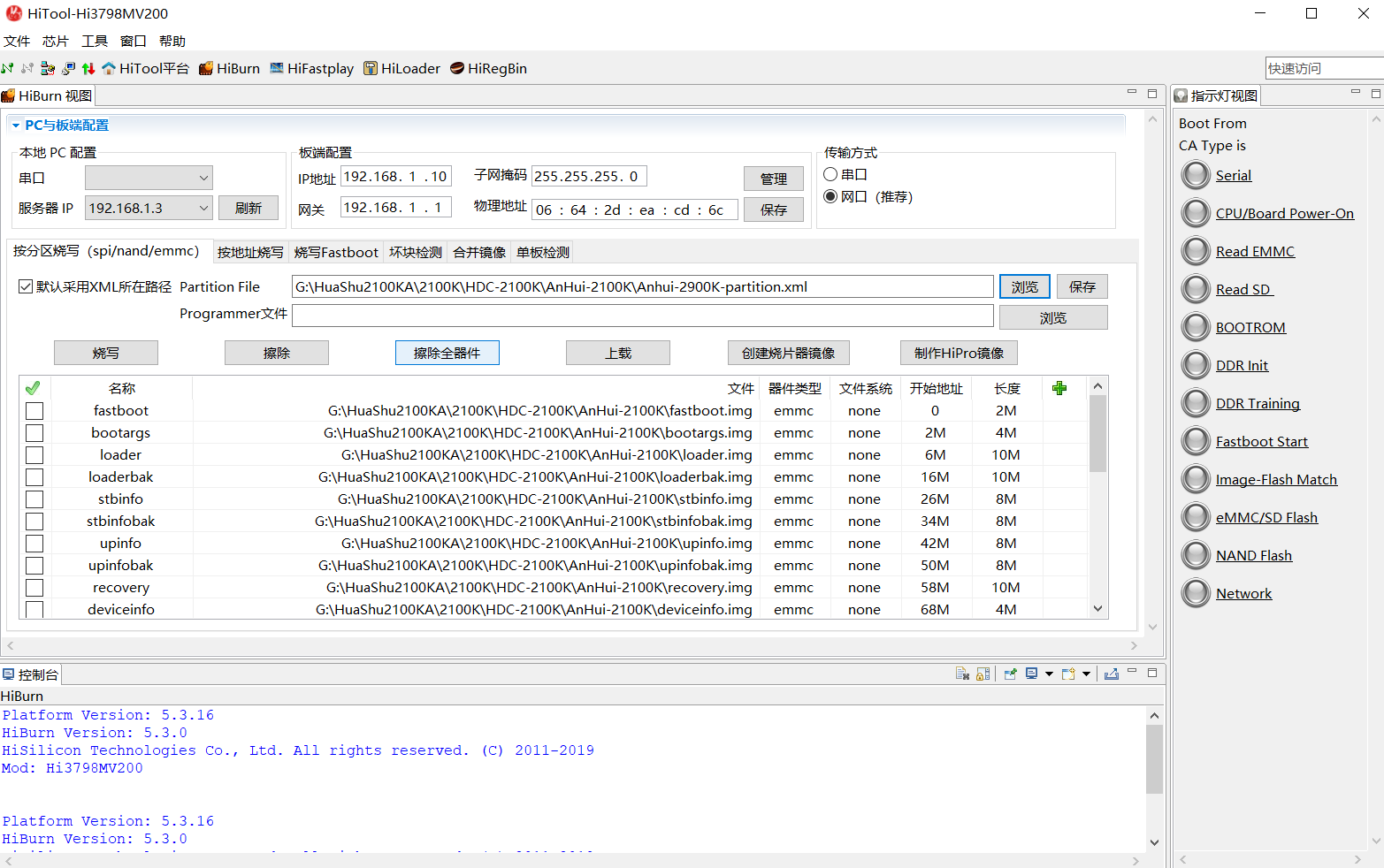
Task: Uncheck default XML path checkbox
Action: click(x=26, y=286)
